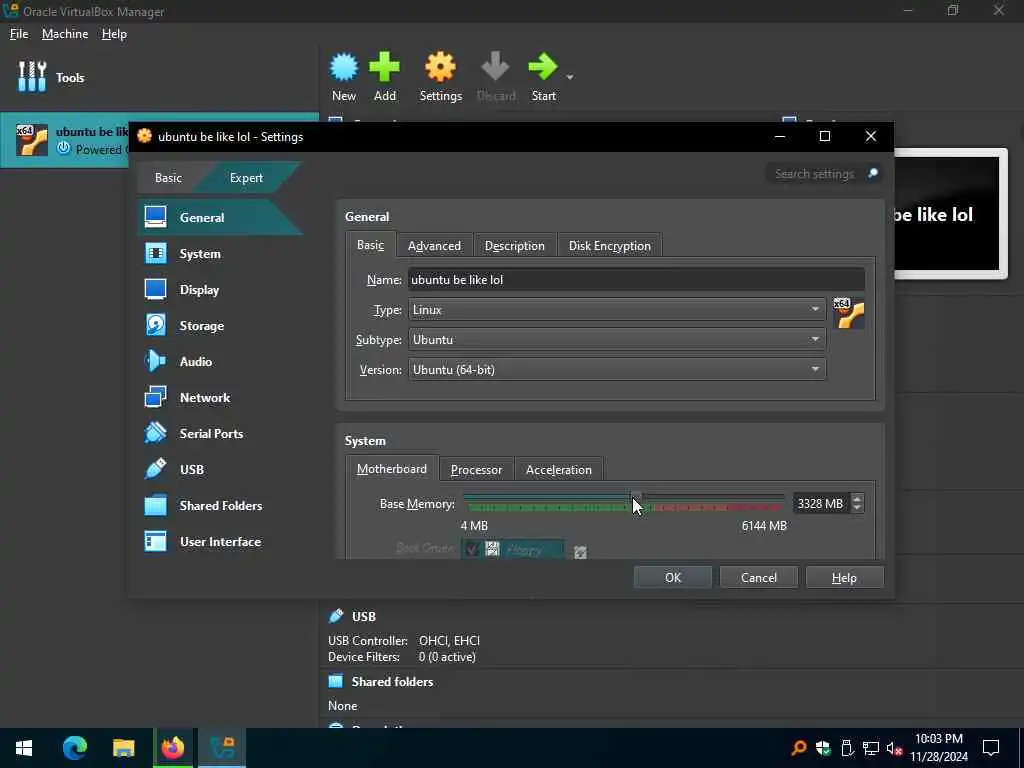Open Firefox from the taskbar
1024x768 pixels.
click(x=173, y=748)
